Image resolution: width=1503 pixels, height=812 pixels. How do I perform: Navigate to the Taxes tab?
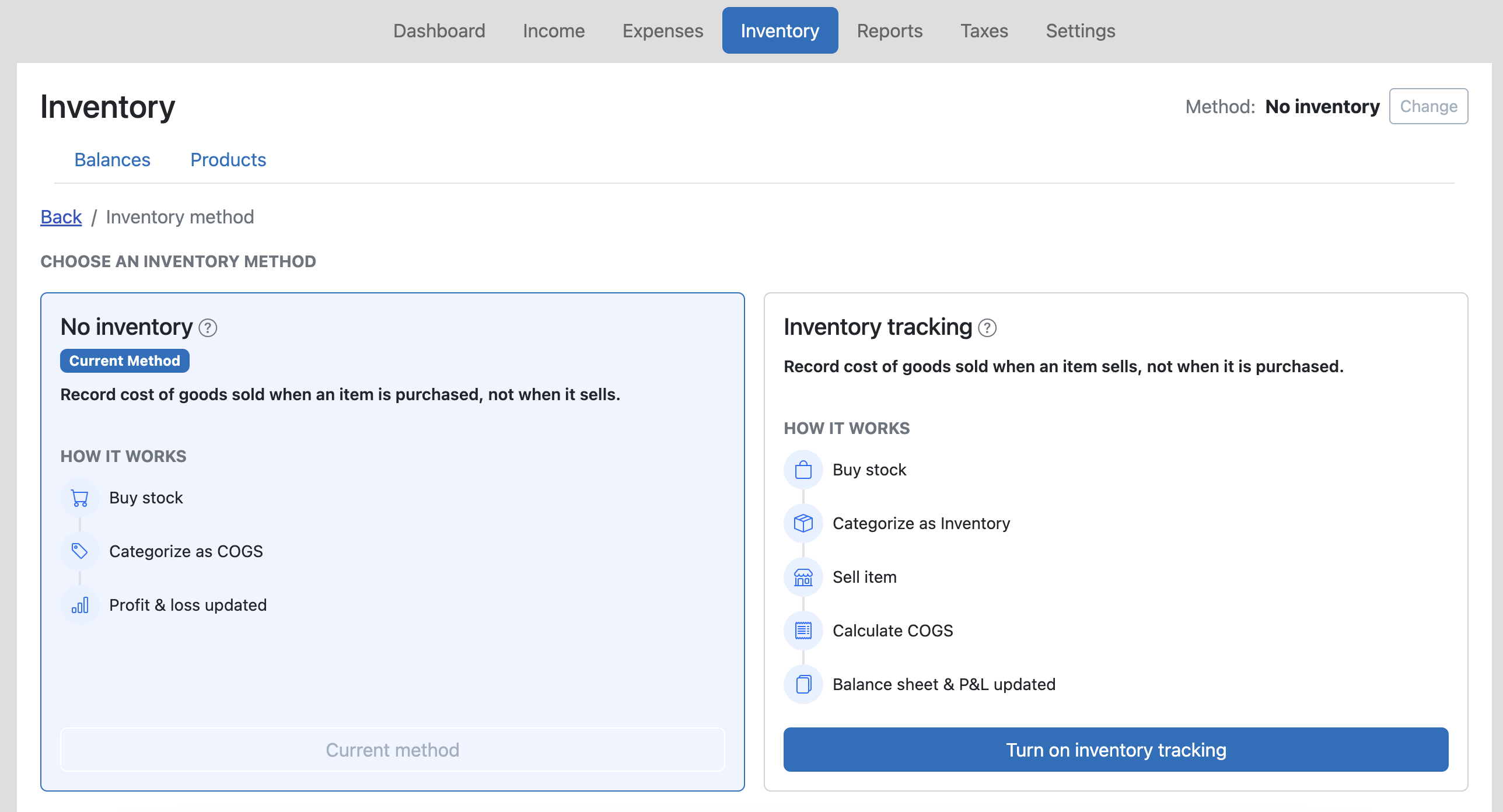coord(984,30)
